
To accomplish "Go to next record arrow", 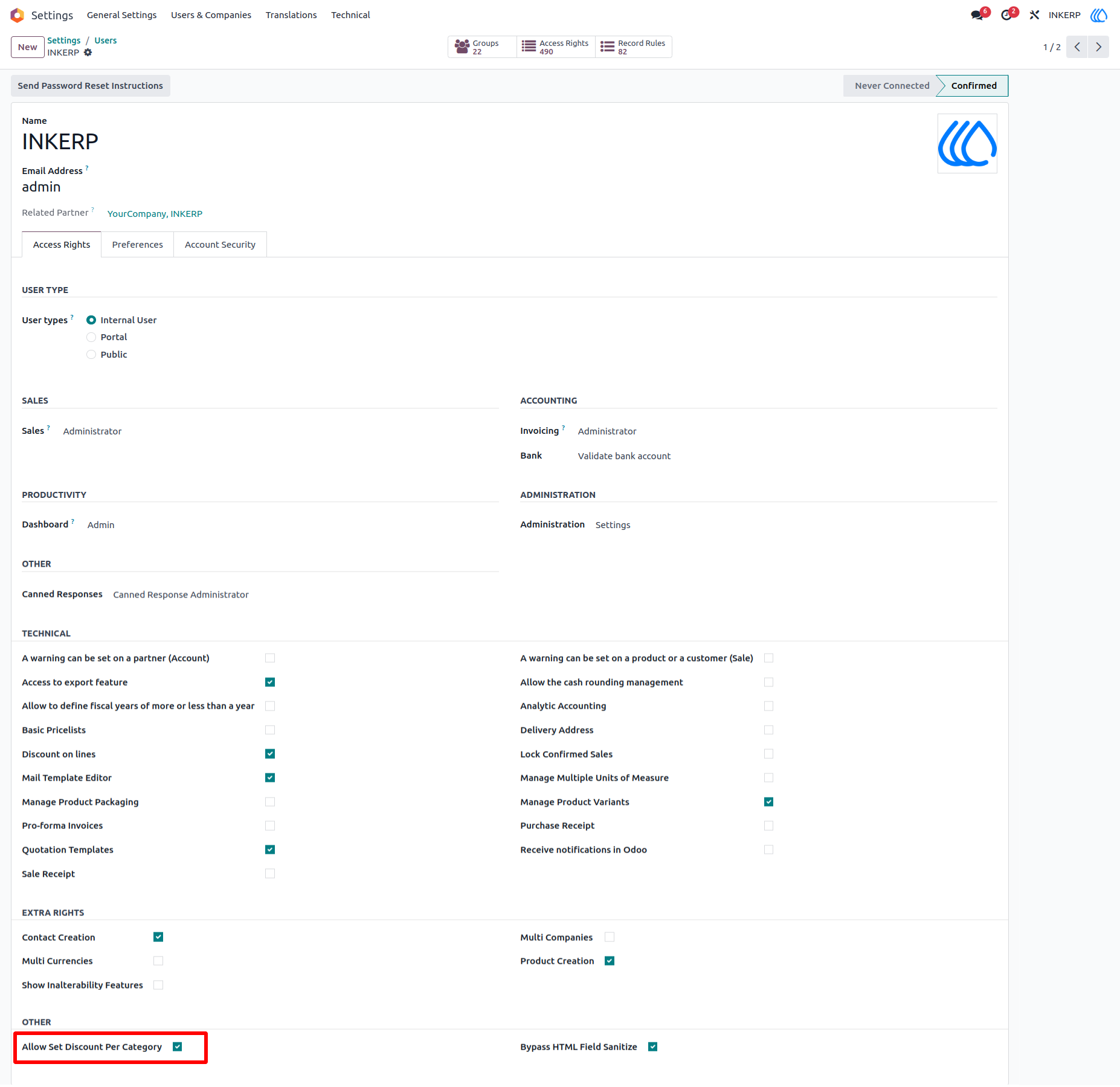I will tap(1098, 47).
